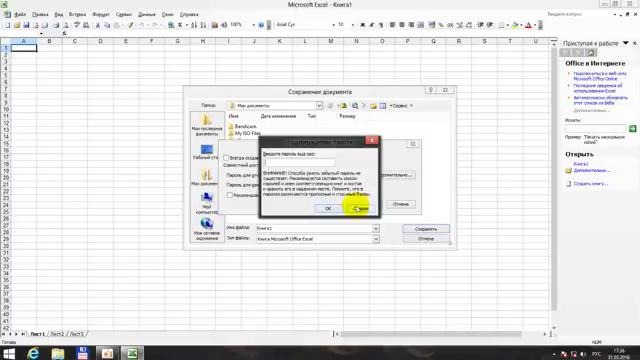Click the Font Color red A swatch
Screen dimensions: 640x360
pos(529,25)
